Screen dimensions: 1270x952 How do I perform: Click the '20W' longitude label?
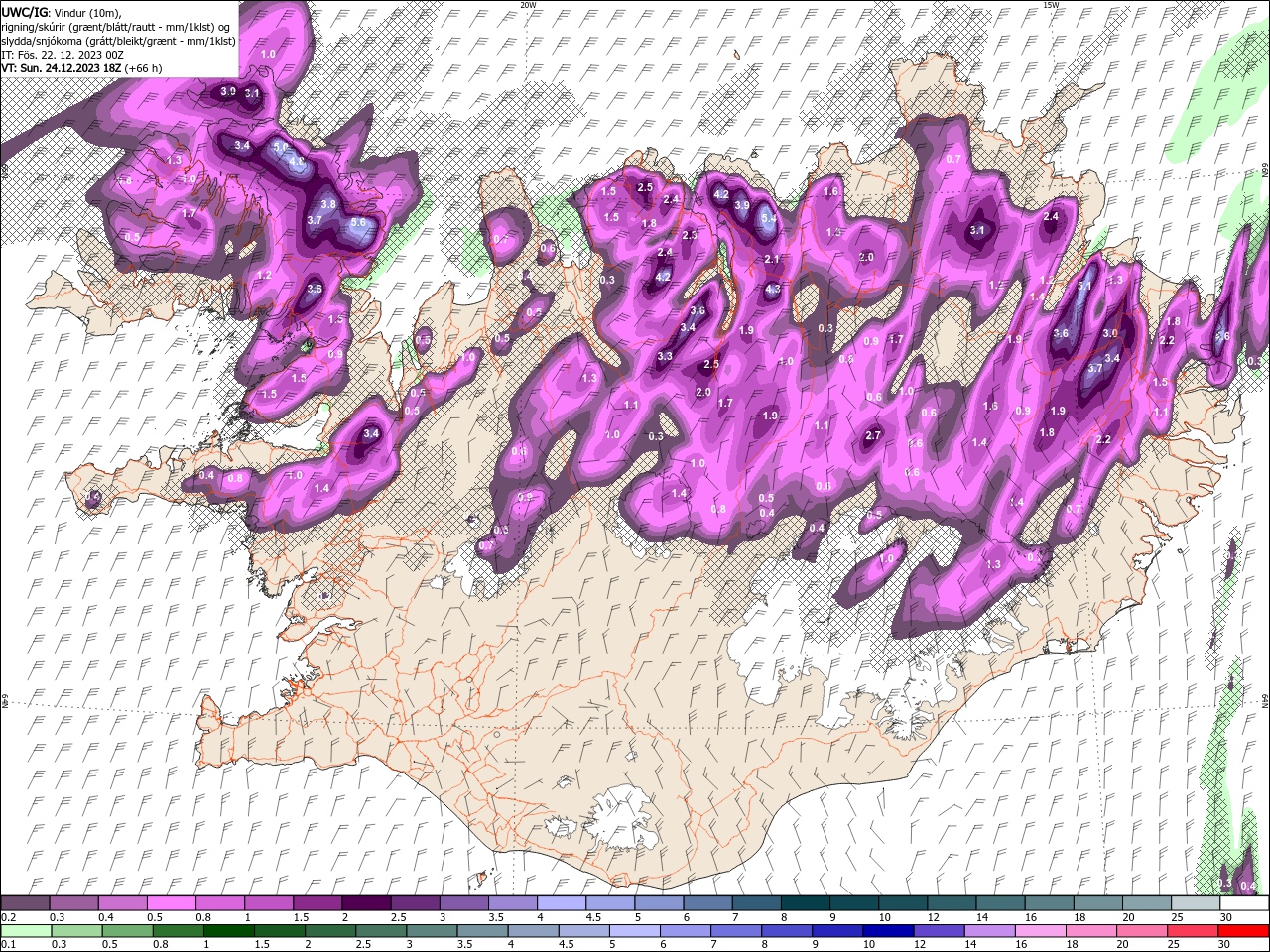tap(528, 5)
